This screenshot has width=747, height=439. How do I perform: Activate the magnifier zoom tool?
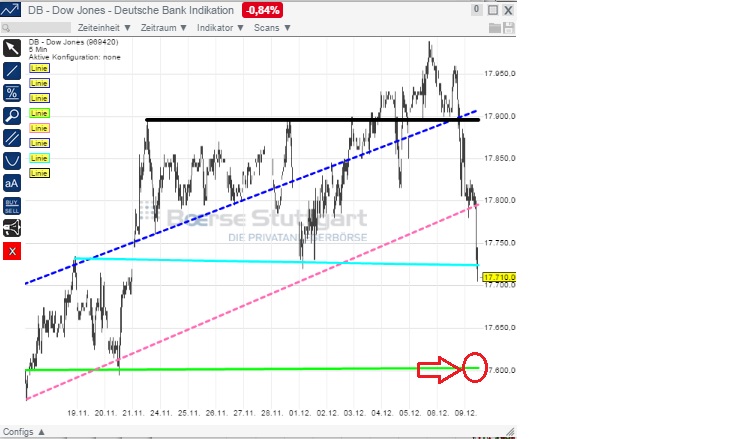pyautogui.click(x=12, y=115)
